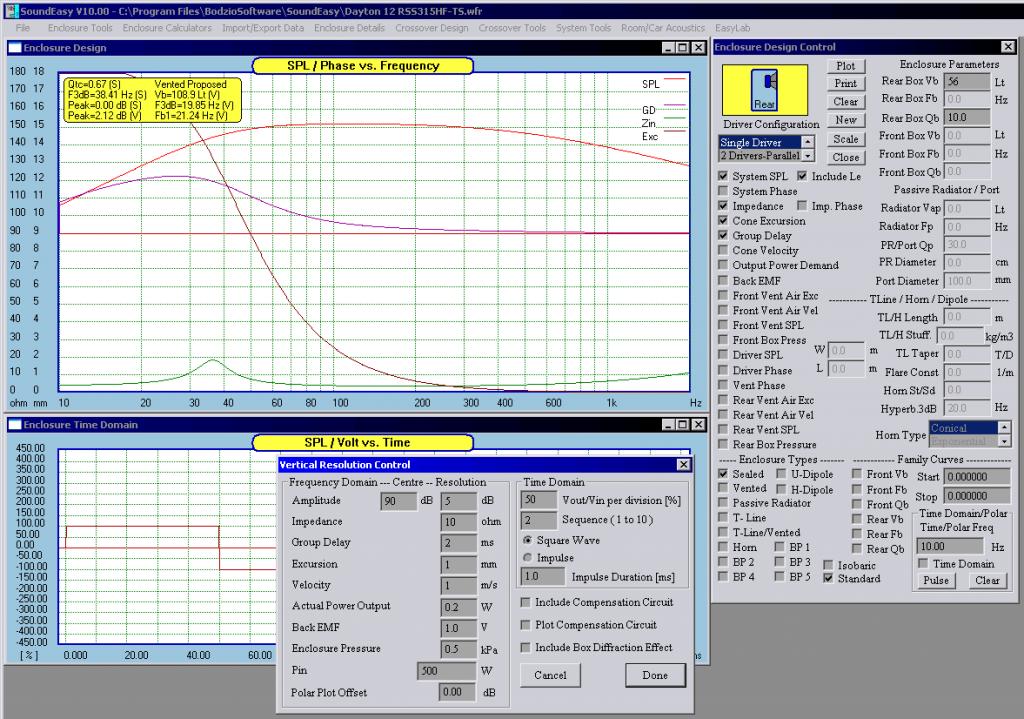
Task: Enable the Time Domain checkbox
Action: [923, 564]
